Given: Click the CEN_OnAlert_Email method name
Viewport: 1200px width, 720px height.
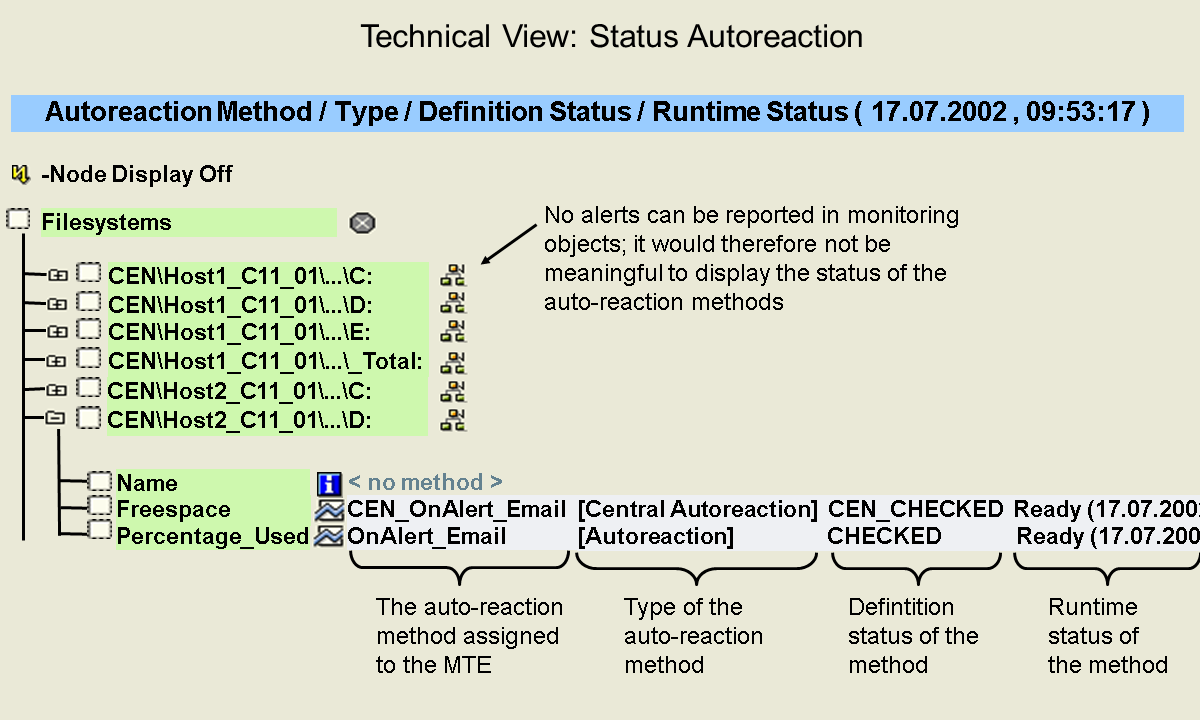Looking at the screenshot, I should (x=456, y=509).
